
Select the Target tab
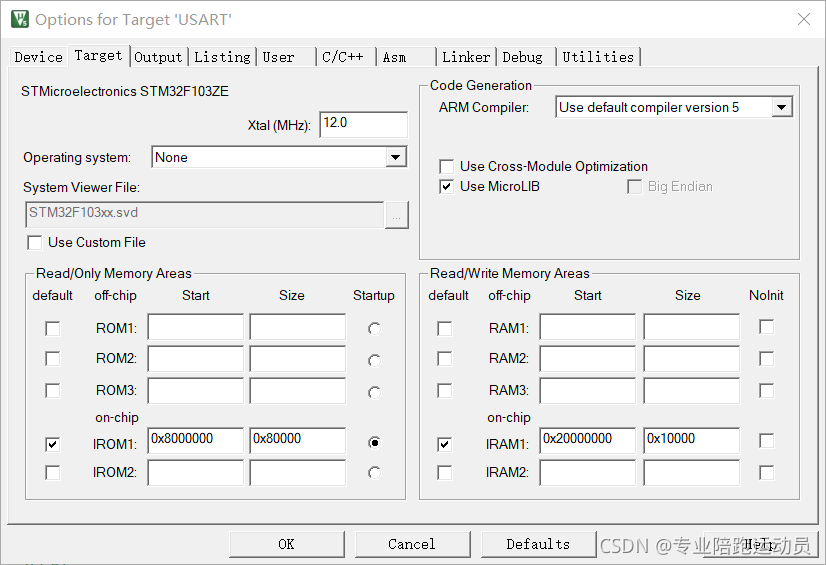pos(99,55)
